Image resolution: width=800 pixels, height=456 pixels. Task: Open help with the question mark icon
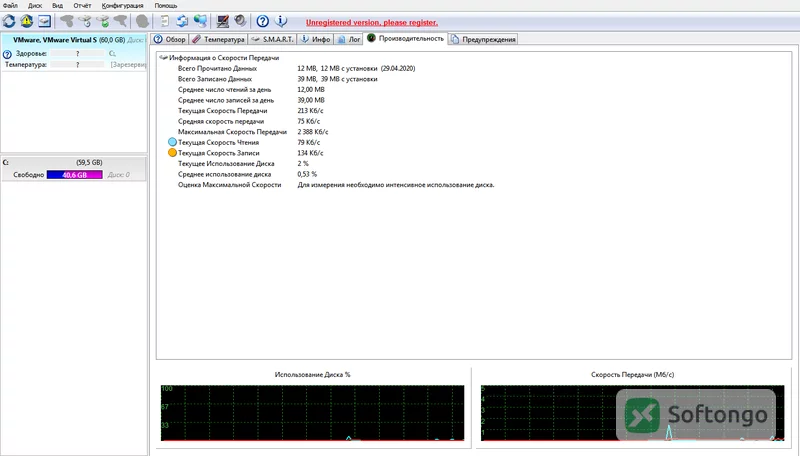(x=262, y=21)
